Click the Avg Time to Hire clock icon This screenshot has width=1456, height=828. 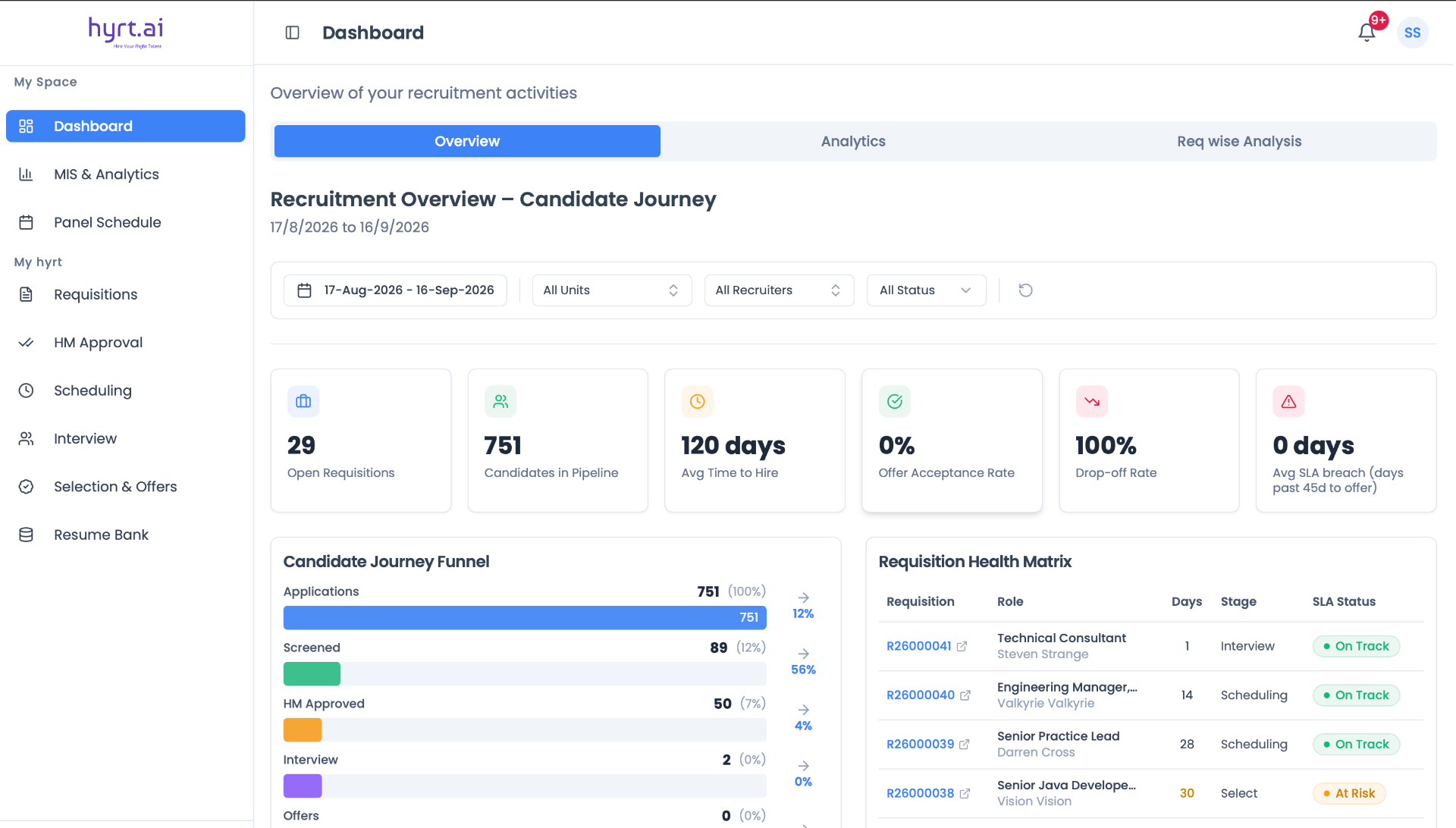tap(697, 402)
